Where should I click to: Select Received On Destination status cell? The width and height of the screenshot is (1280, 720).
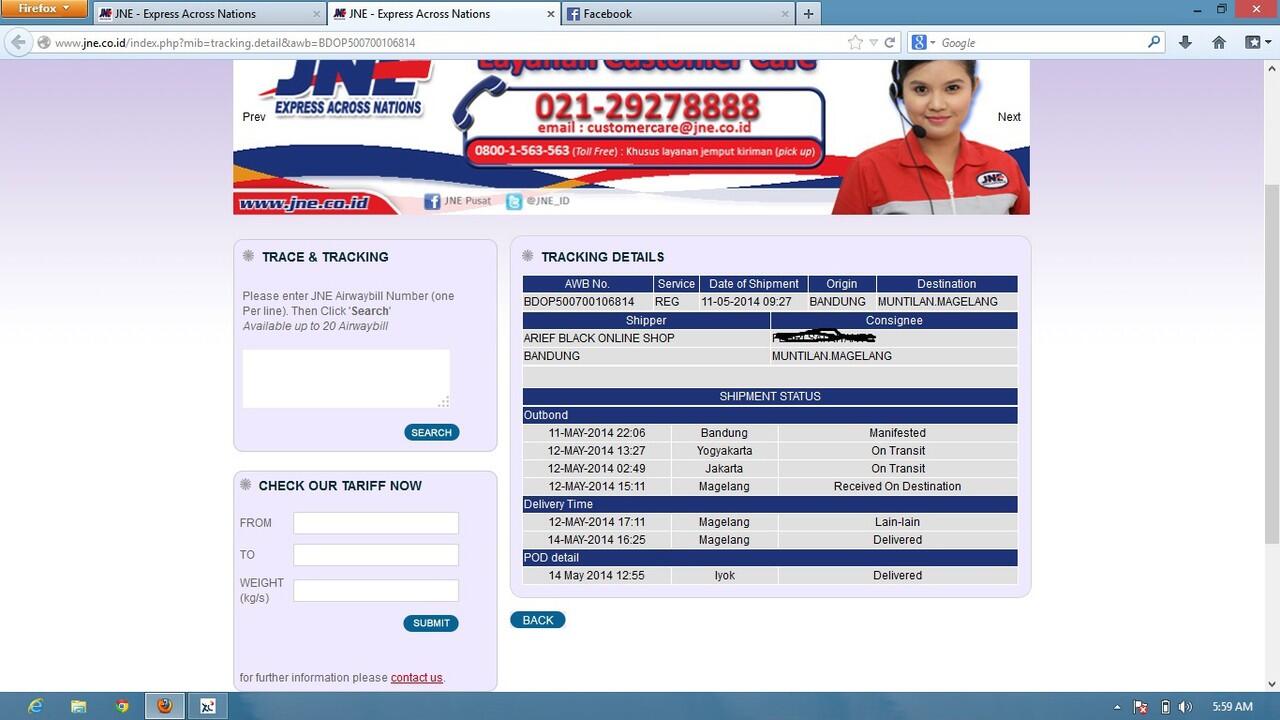click(x=897, y=486)
